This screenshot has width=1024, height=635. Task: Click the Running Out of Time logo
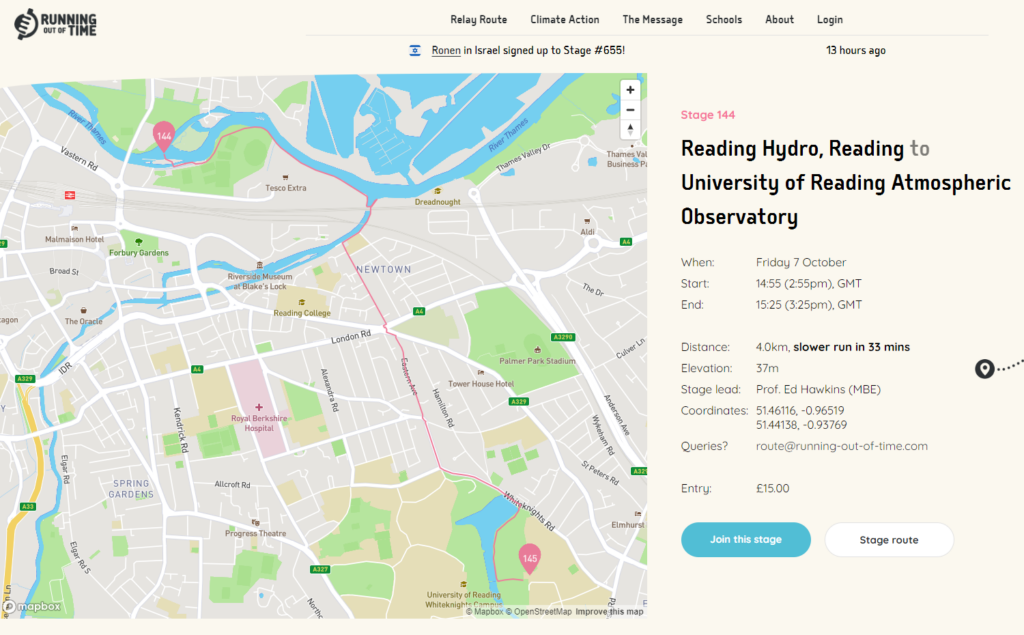click(x=56, y=22)
